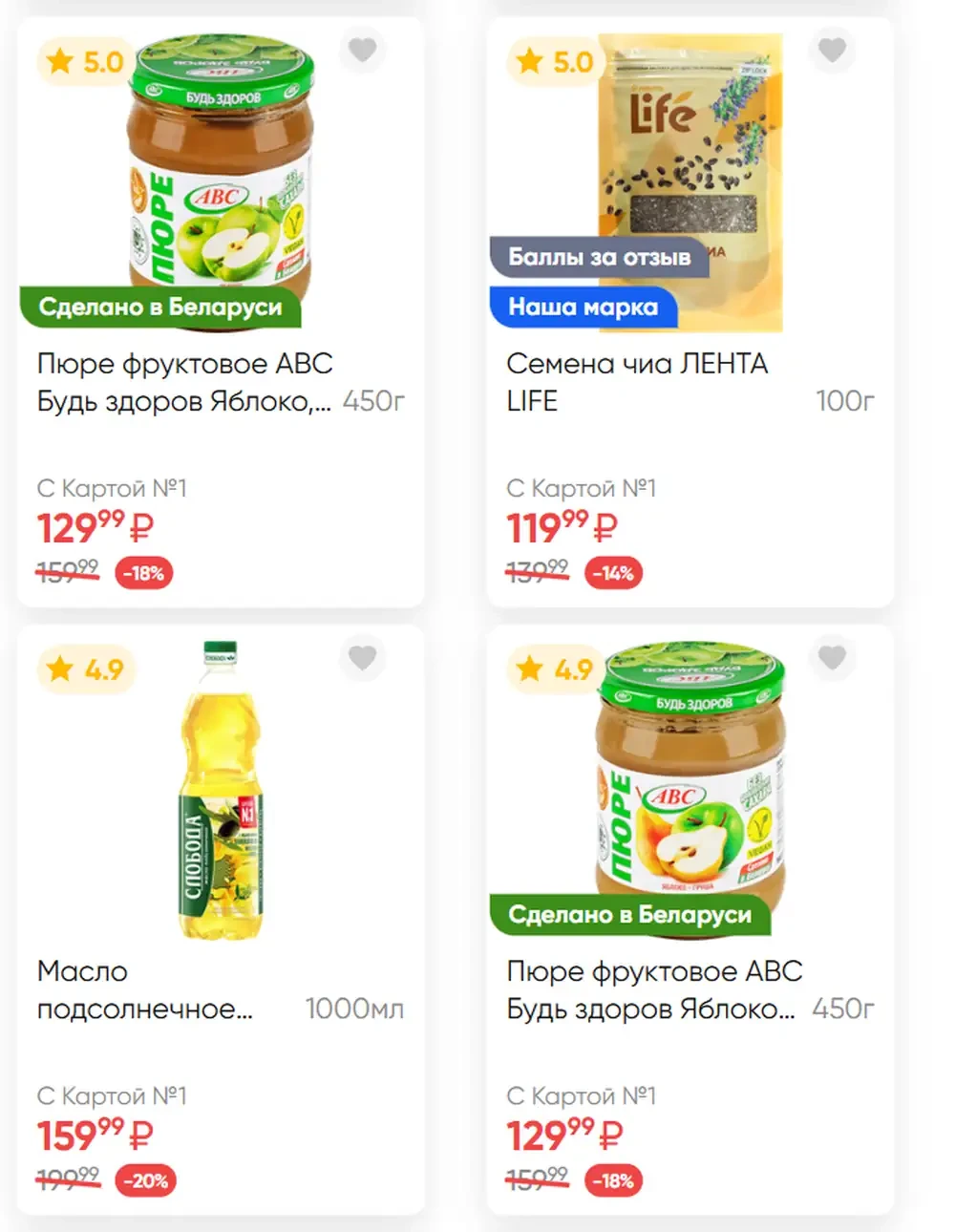Open 'Пюре фруктовое ABC' 450г apple title

coord(185,382)
